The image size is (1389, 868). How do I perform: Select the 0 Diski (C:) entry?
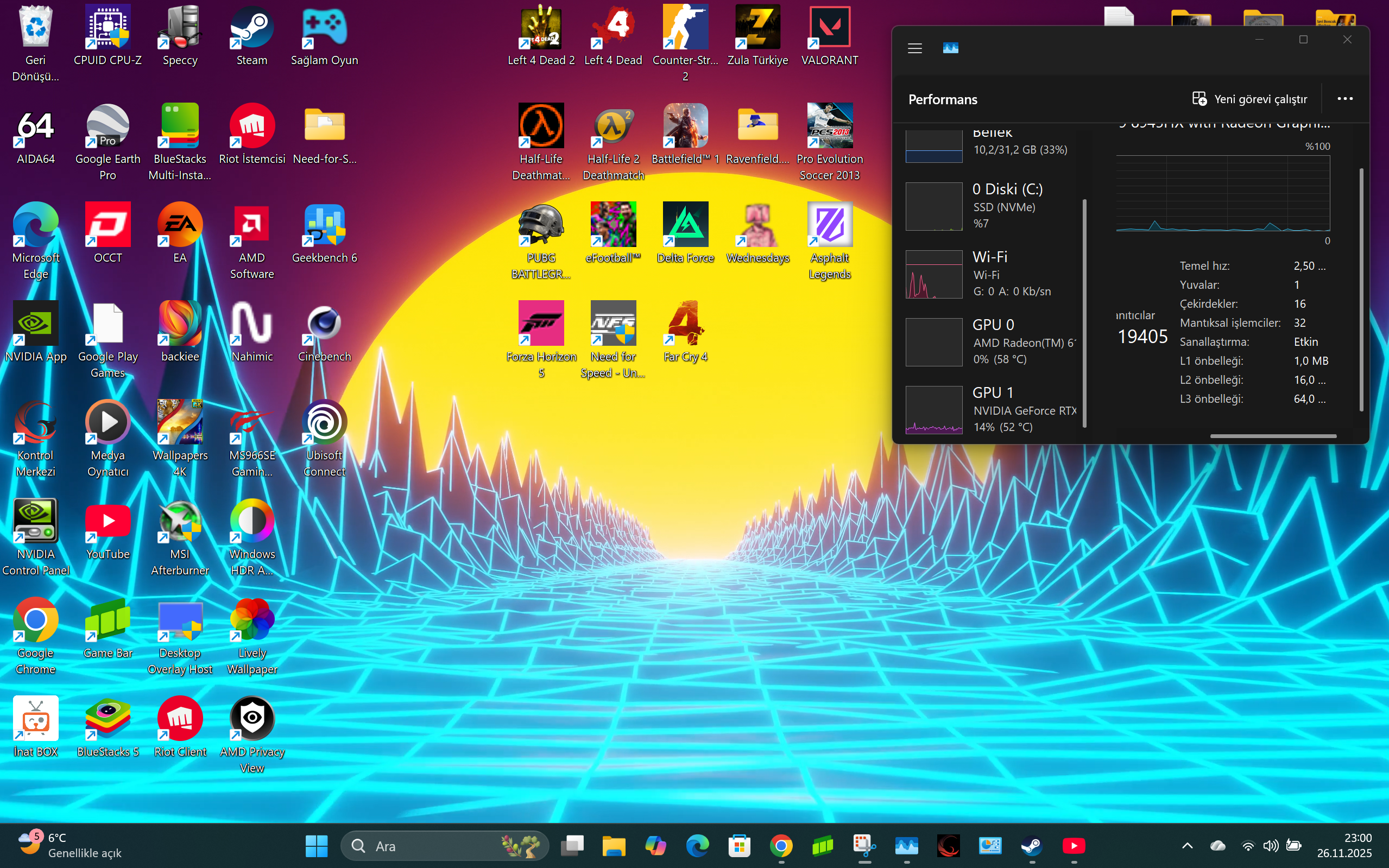[x=993, y=206]
